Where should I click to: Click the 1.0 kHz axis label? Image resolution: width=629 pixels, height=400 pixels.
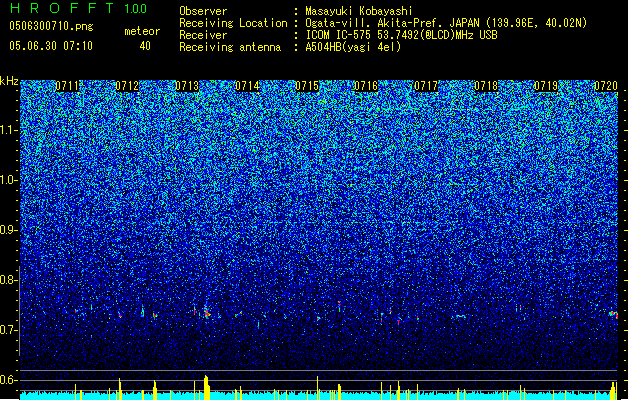tap(8, 180)
